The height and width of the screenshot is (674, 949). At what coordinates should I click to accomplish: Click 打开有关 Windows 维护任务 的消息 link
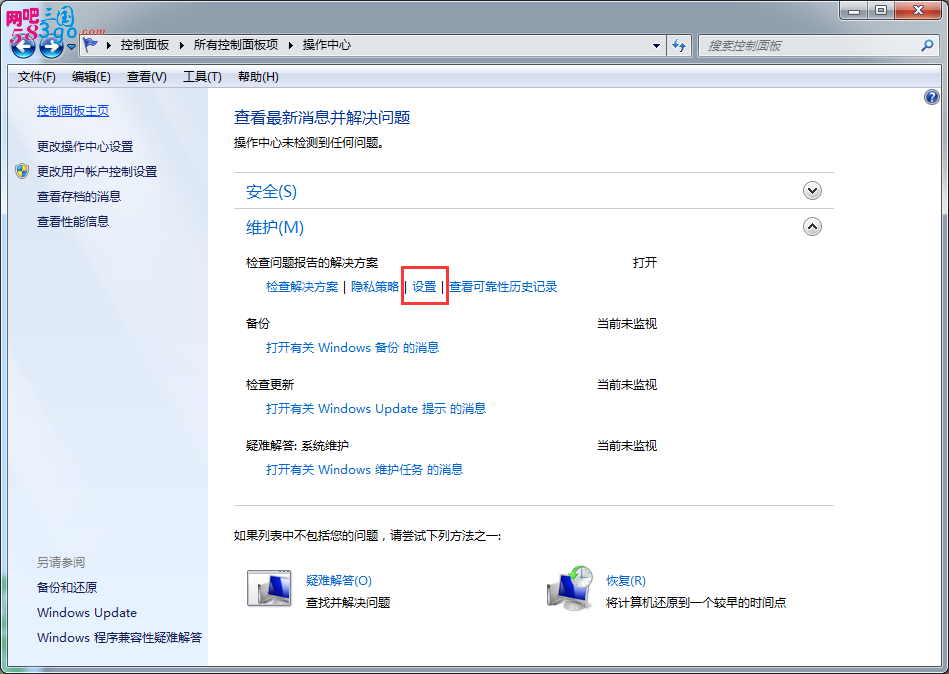[364, 470]
